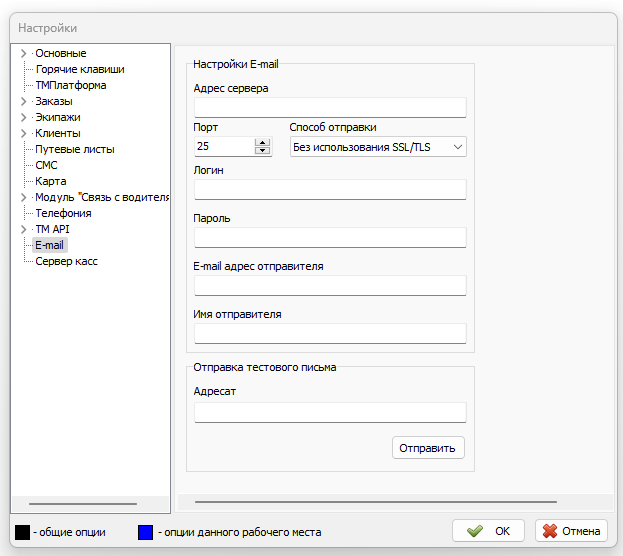
Task: Click the Логин input field
Action: click(x=330, y=190)
